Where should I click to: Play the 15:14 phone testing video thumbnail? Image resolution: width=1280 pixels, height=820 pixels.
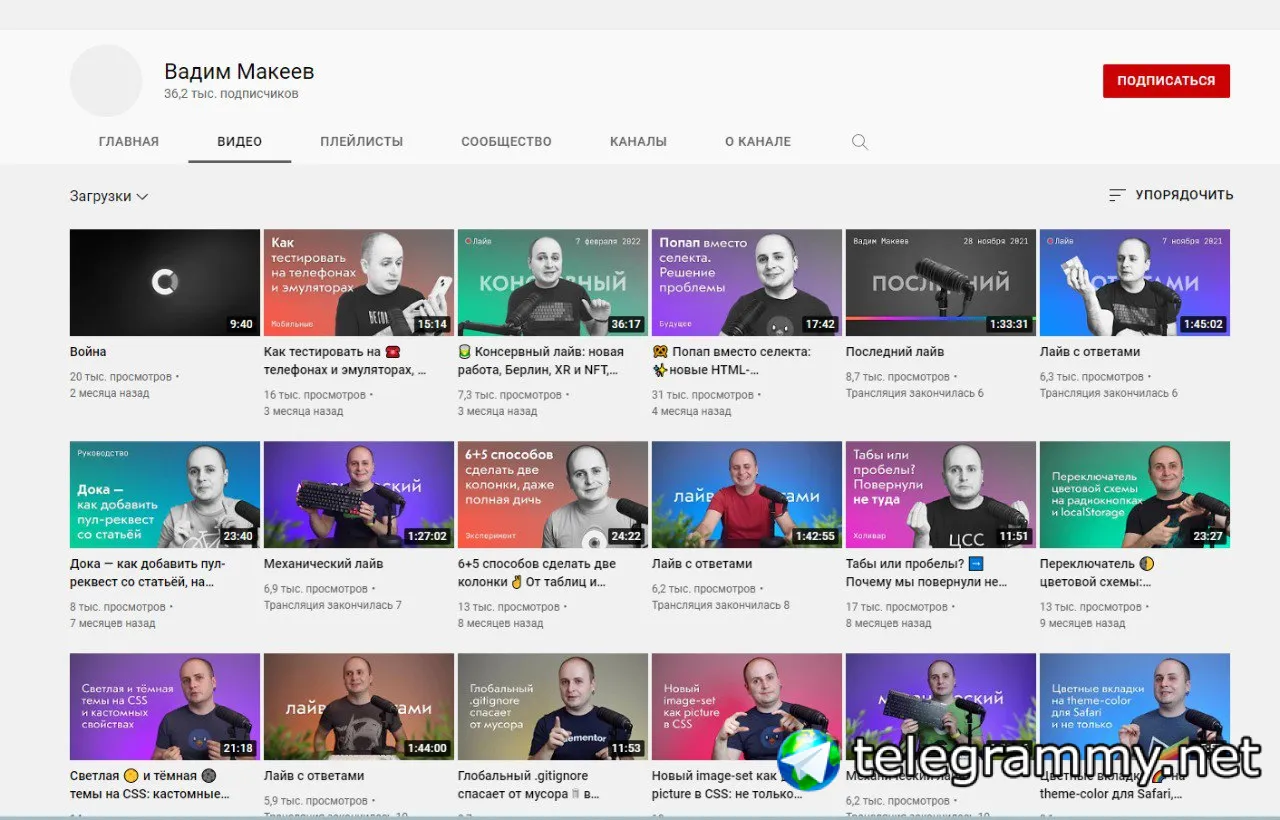click(359, 283)
